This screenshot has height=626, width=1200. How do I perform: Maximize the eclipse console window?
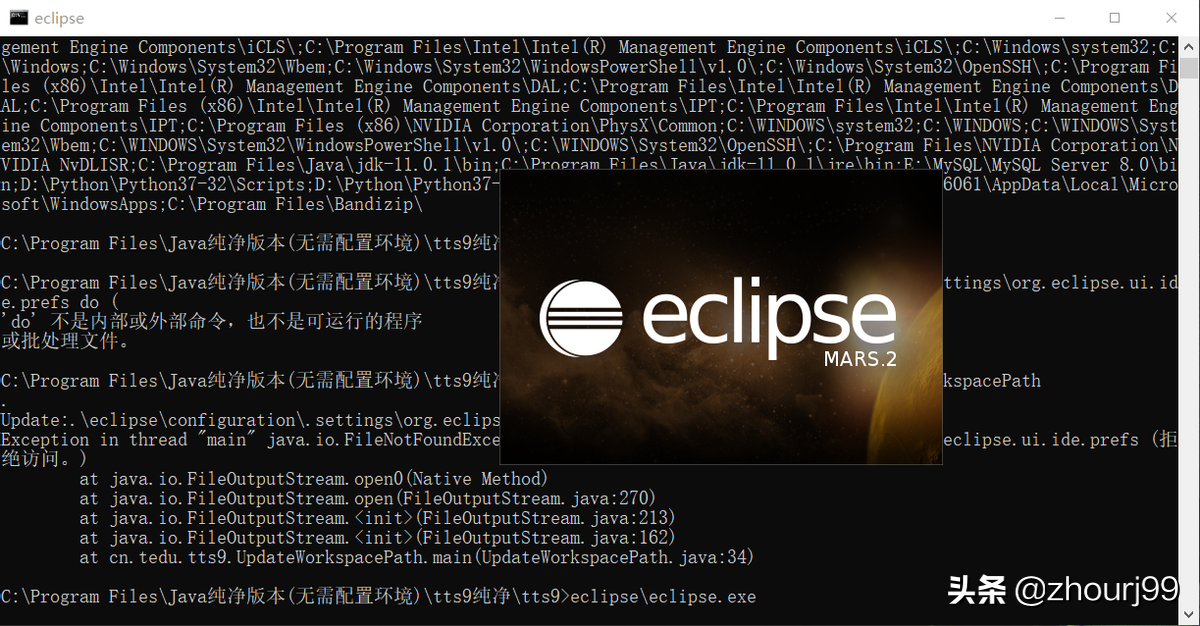click(1115, 18)
